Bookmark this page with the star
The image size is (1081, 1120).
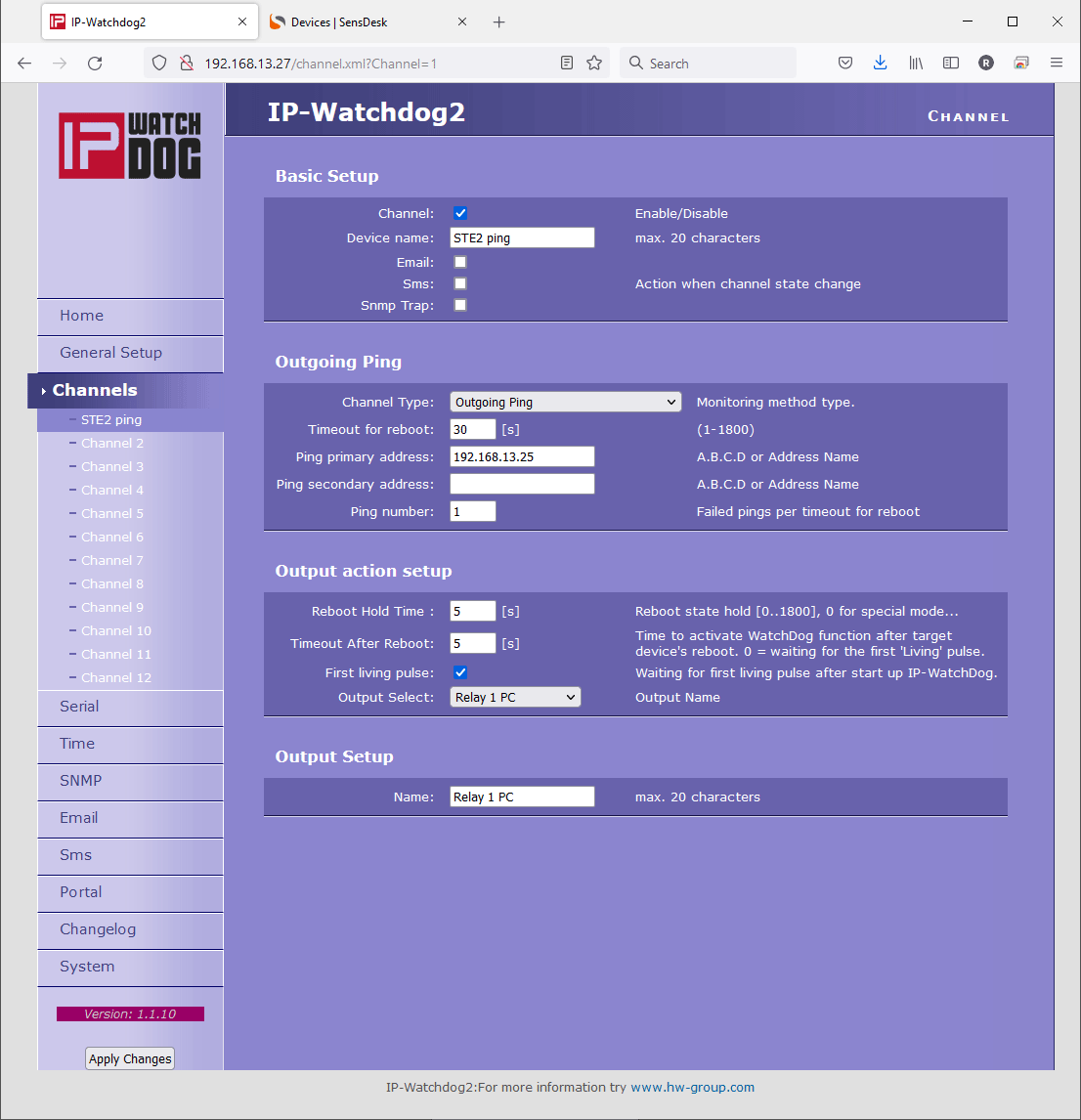tap(594, 63)
